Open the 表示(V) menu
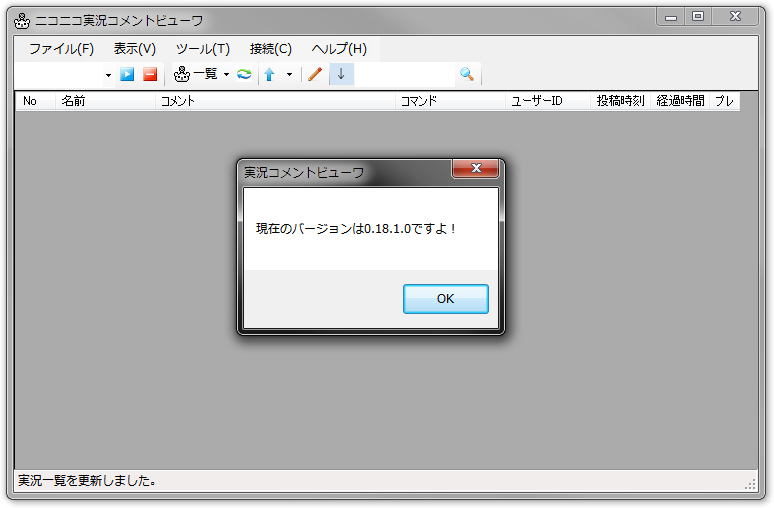The width and height of the screenshot is (774, 508). 135,49
